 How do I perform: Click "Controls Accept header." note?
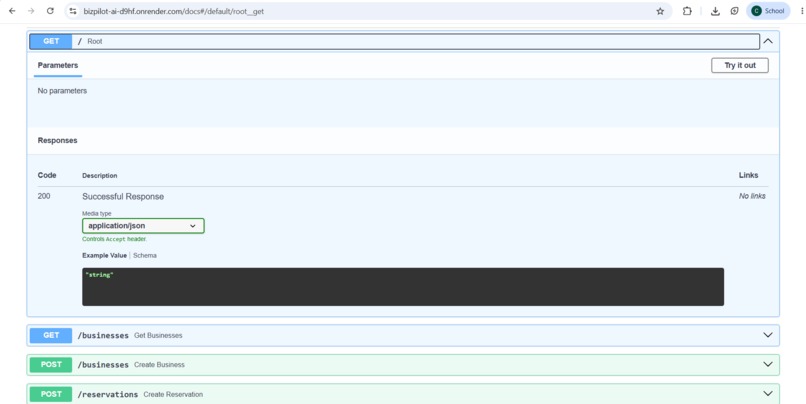115,239
